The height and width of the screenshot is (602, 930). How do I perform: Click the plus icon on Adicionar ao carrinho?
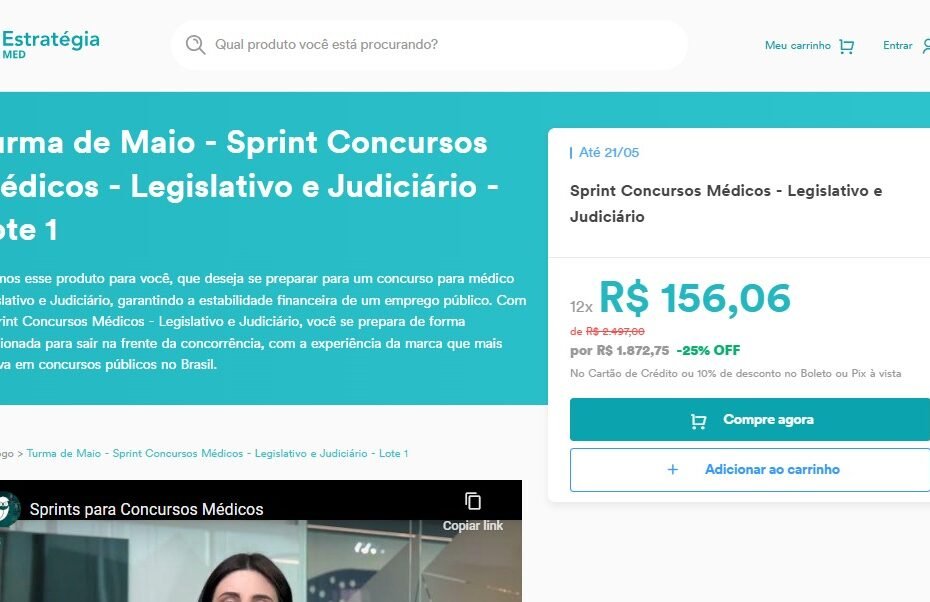[673, 470]
